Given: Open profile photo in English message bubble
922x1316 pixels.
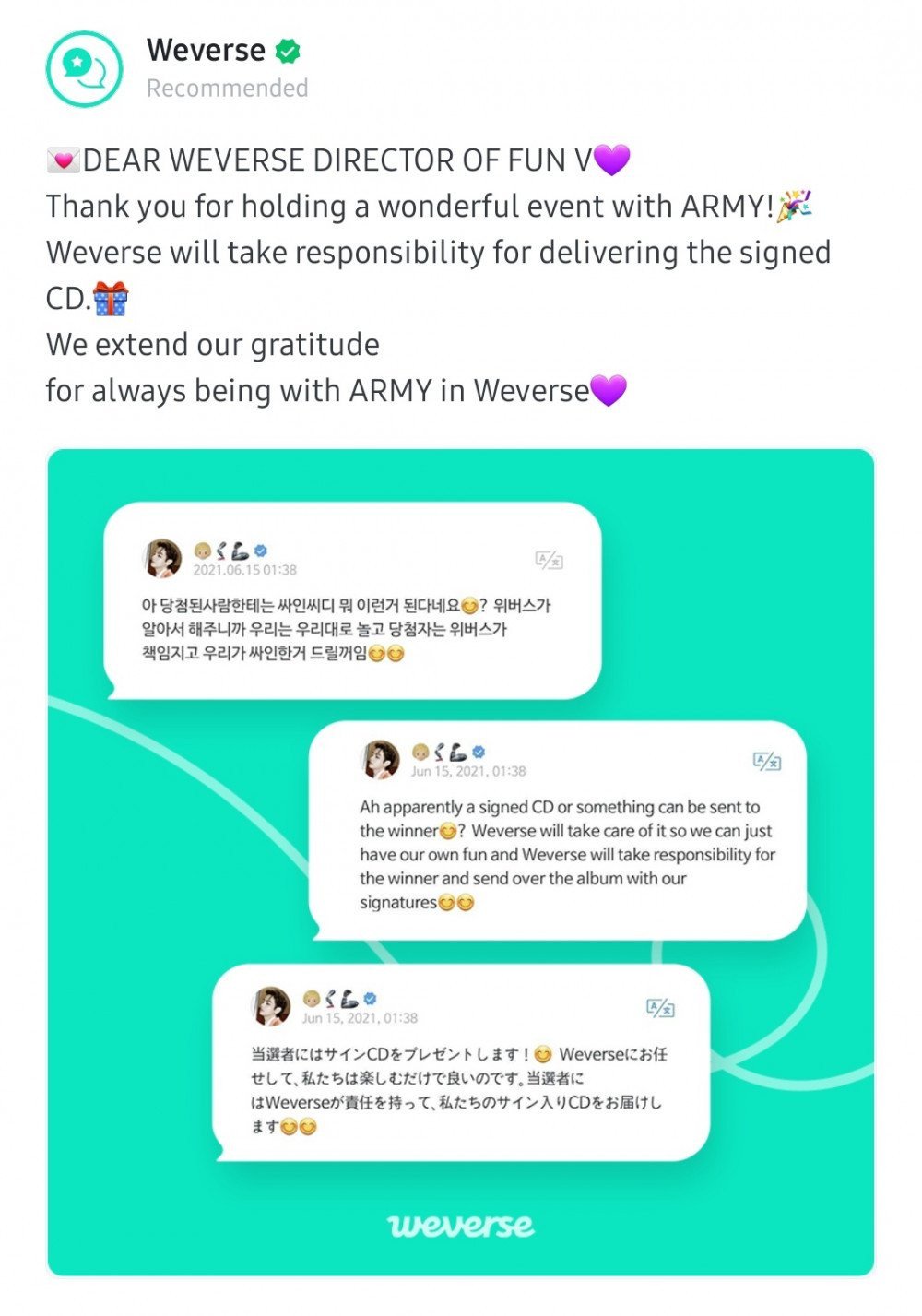Looking at the screenshot, I should (381, 759).
